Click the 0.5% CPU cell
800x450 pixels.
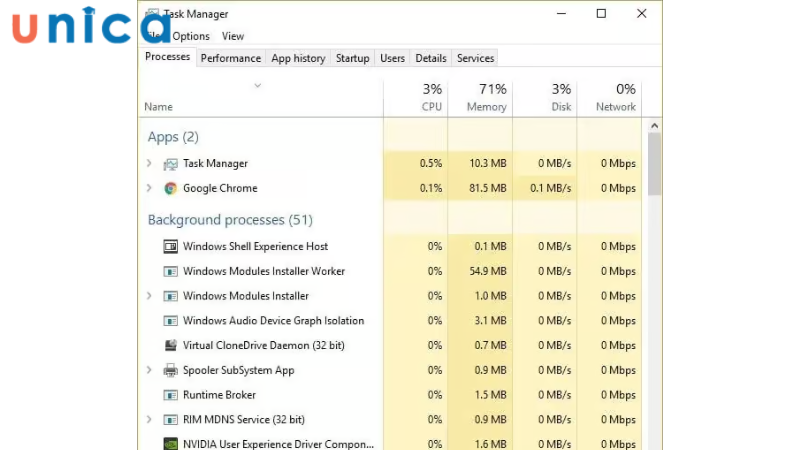(416, 163)
